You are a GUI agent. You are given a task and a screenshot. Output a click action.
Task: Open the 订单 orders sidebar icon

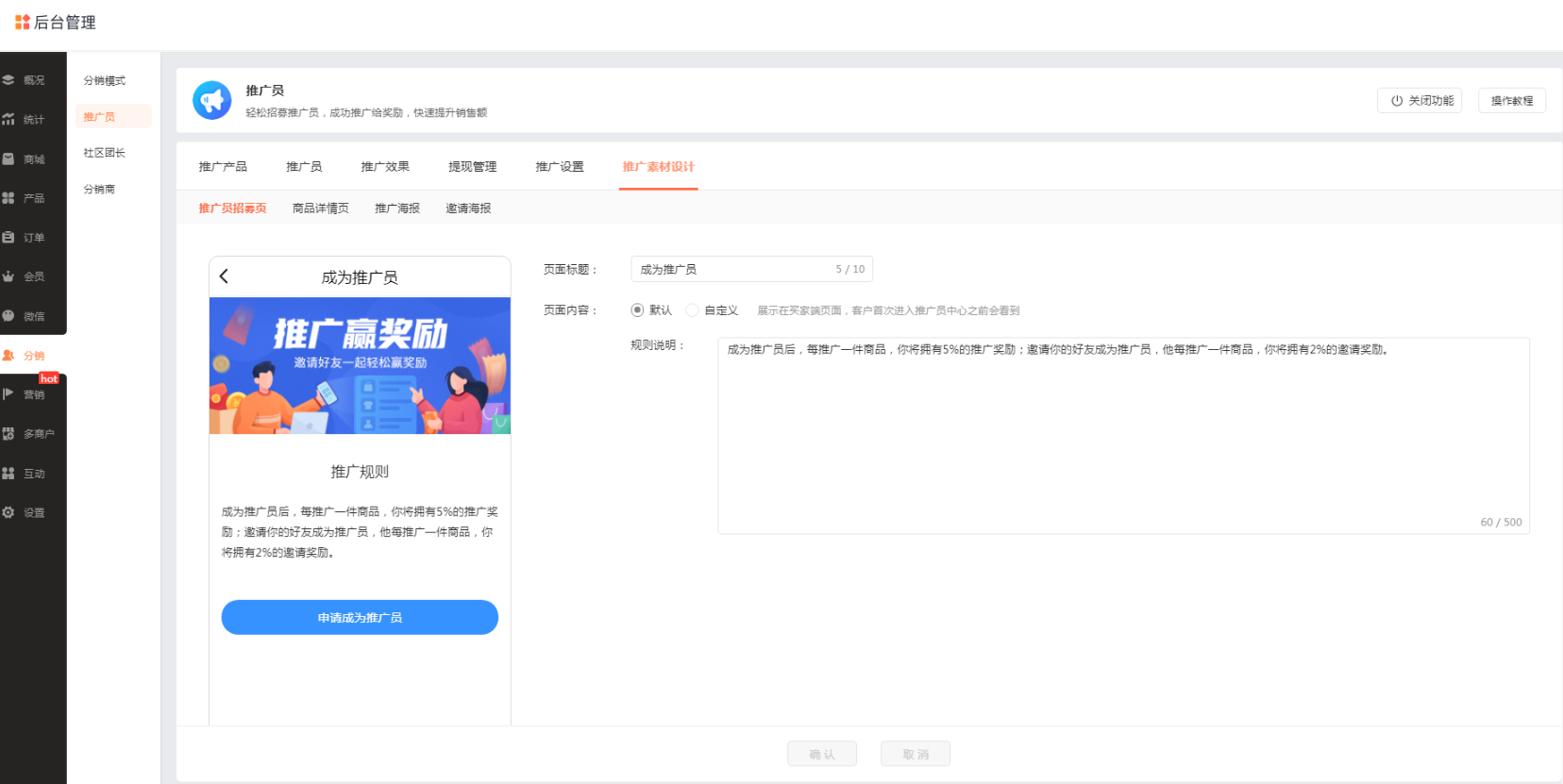pos(8,238)
